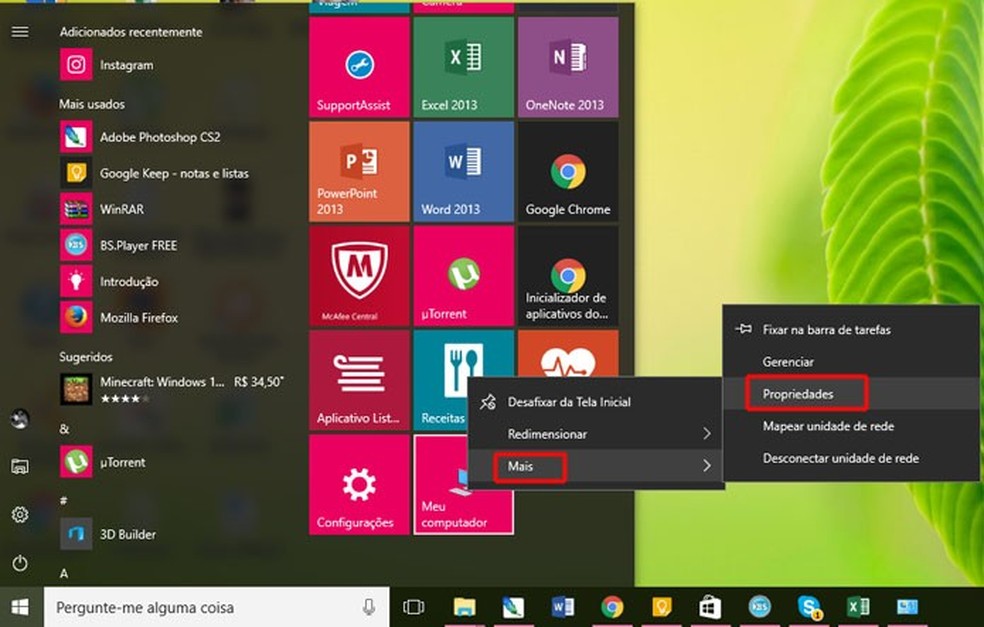Open the McAfee Central tile
The image size is (984, 627).
coord(359,276)
